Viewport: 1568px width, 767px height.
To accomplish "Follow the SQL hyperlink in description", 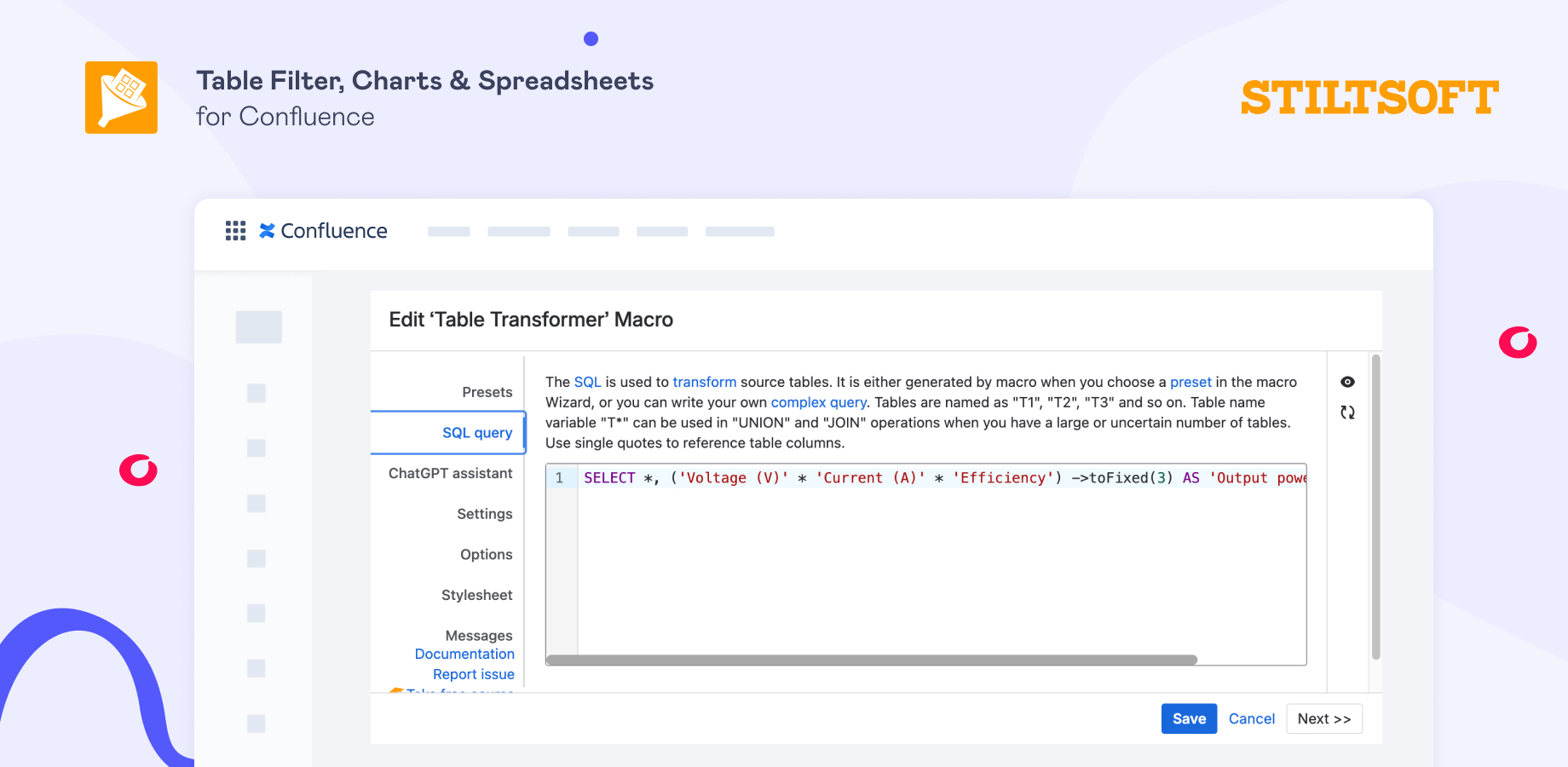I will (587, 382).
